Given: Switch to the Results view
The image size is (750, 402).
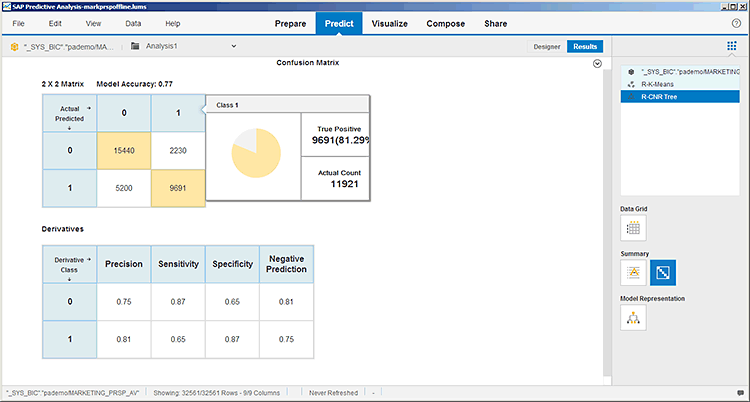Looking at the screenshot, I should [585, 46].
